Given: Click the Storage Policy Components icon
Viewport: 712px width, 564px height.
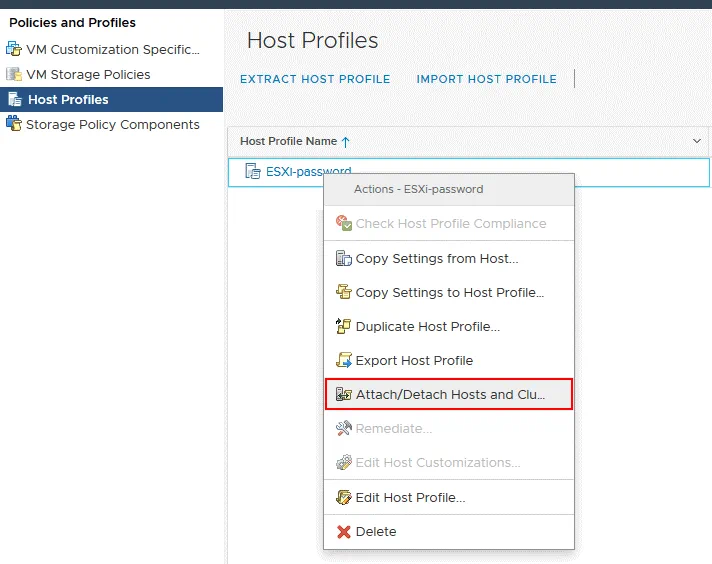Looking at the screenshot, I should [13, 124].
